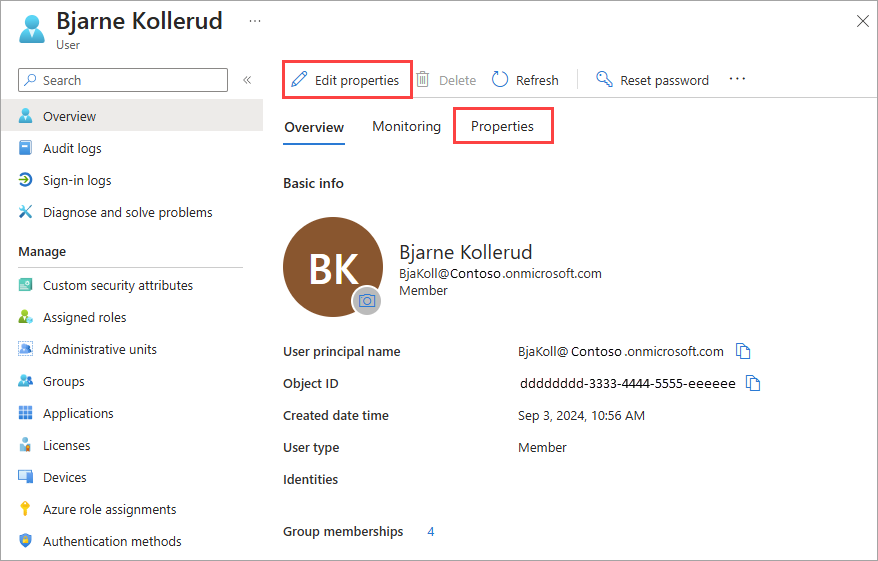Image resolution: width=878 pixels, height=561 pixels.
Task: Open Diagnose and solve problems
Action: (132, 212)
